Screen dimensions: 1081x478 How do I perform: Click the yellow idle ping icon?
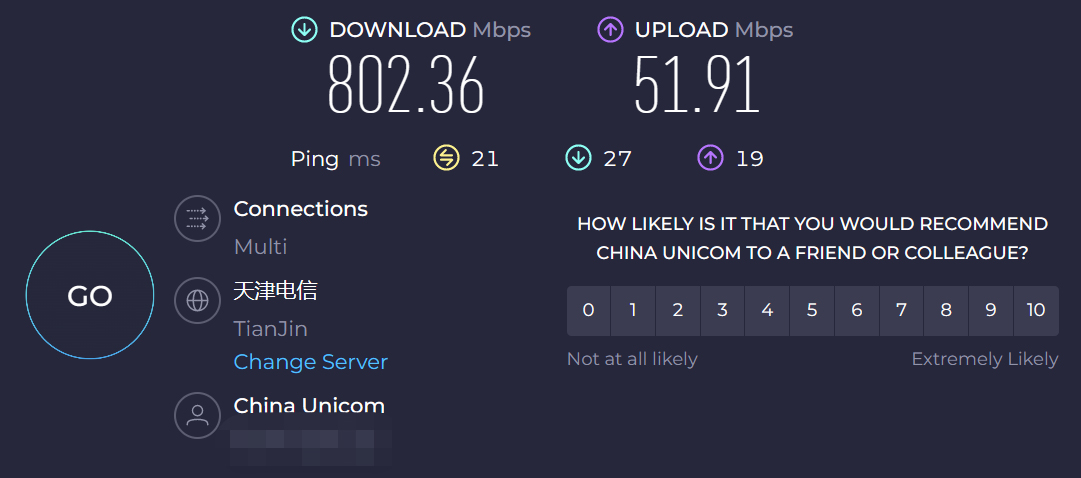click(x=446, y=158)
